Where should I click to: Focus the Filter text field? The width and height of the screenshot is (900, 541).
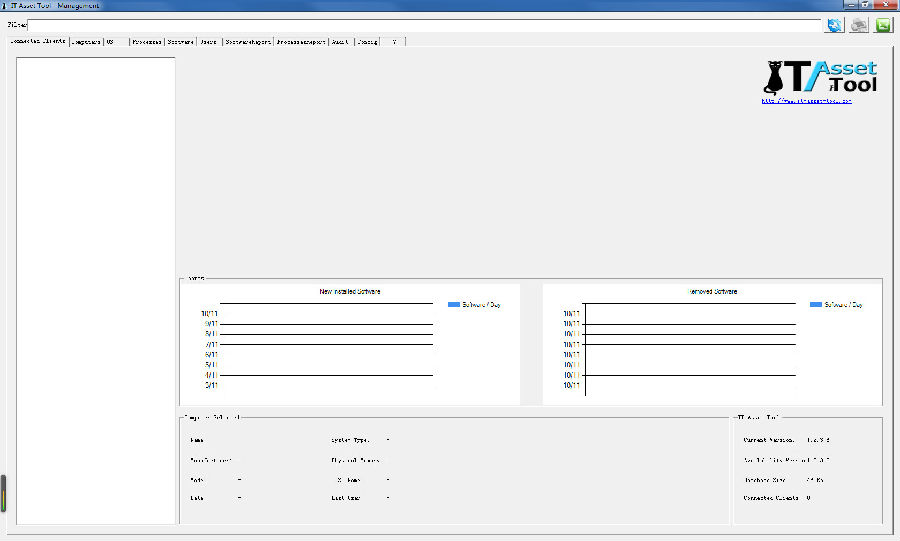[x=424, y=25]
